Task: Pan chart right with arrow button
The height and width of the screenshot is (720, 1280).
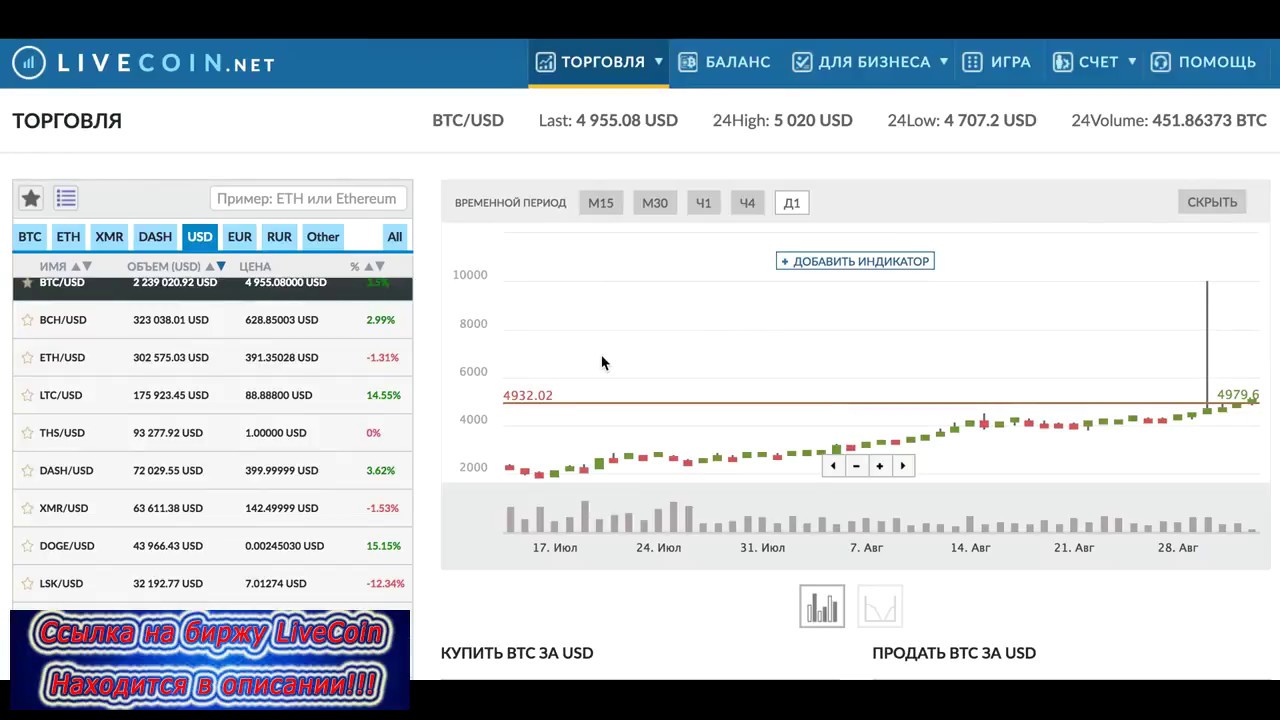Action: (903, 466)
